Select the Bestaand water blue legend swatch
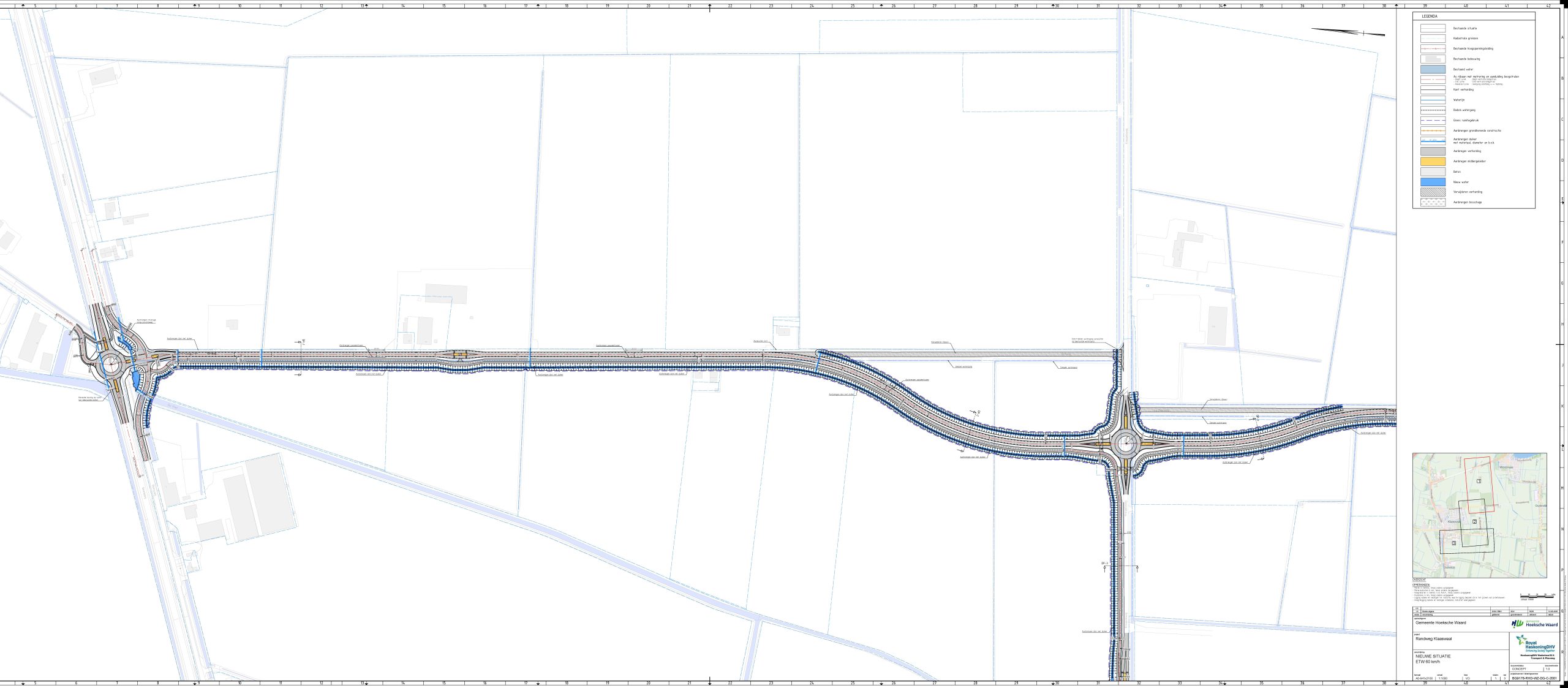Image resolution: width=1568 pixels, height=688 pixels. pyautogui.click(x=1433, y=69)
